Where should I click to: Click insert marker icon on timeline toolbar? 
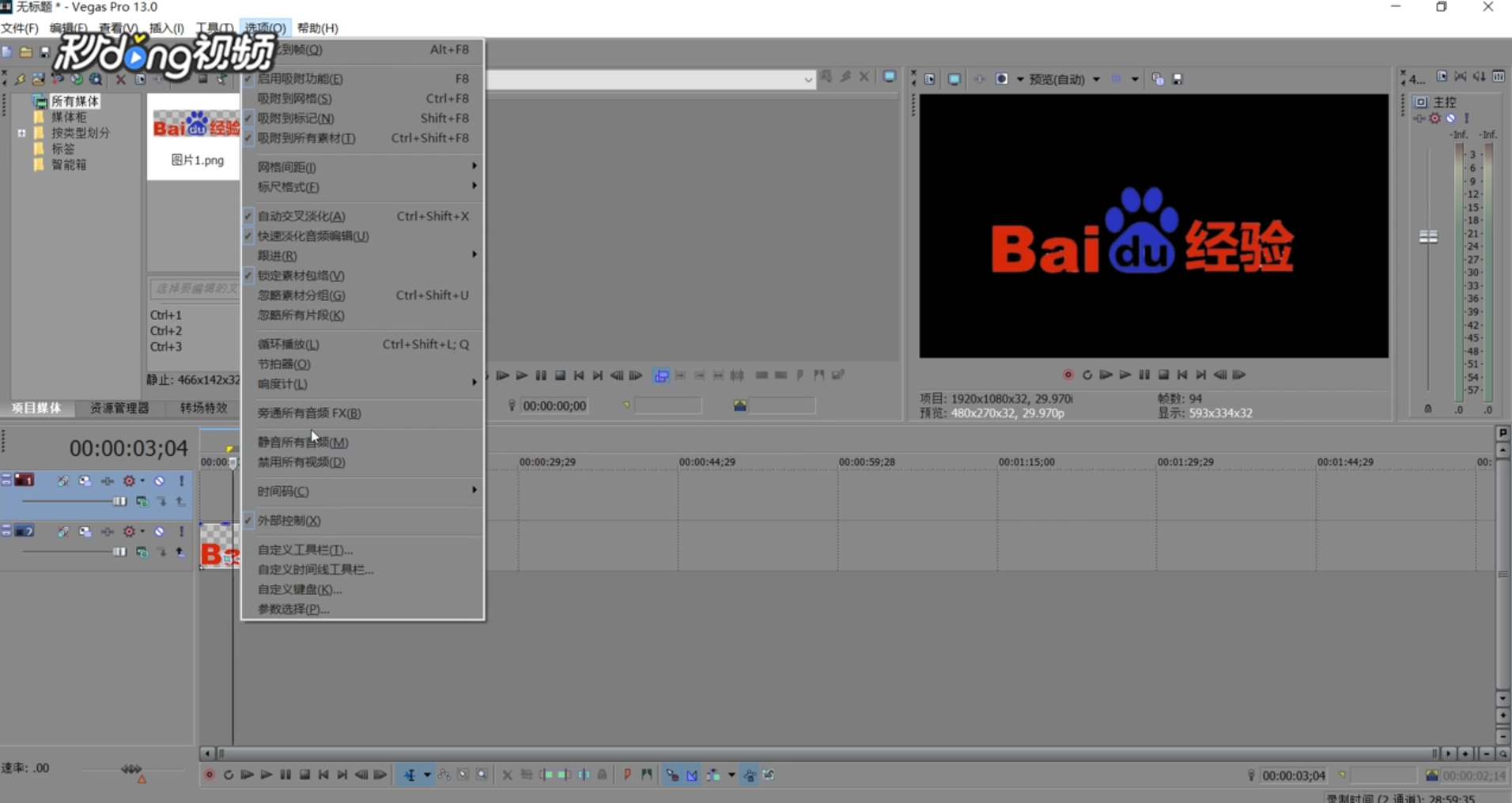627,775
